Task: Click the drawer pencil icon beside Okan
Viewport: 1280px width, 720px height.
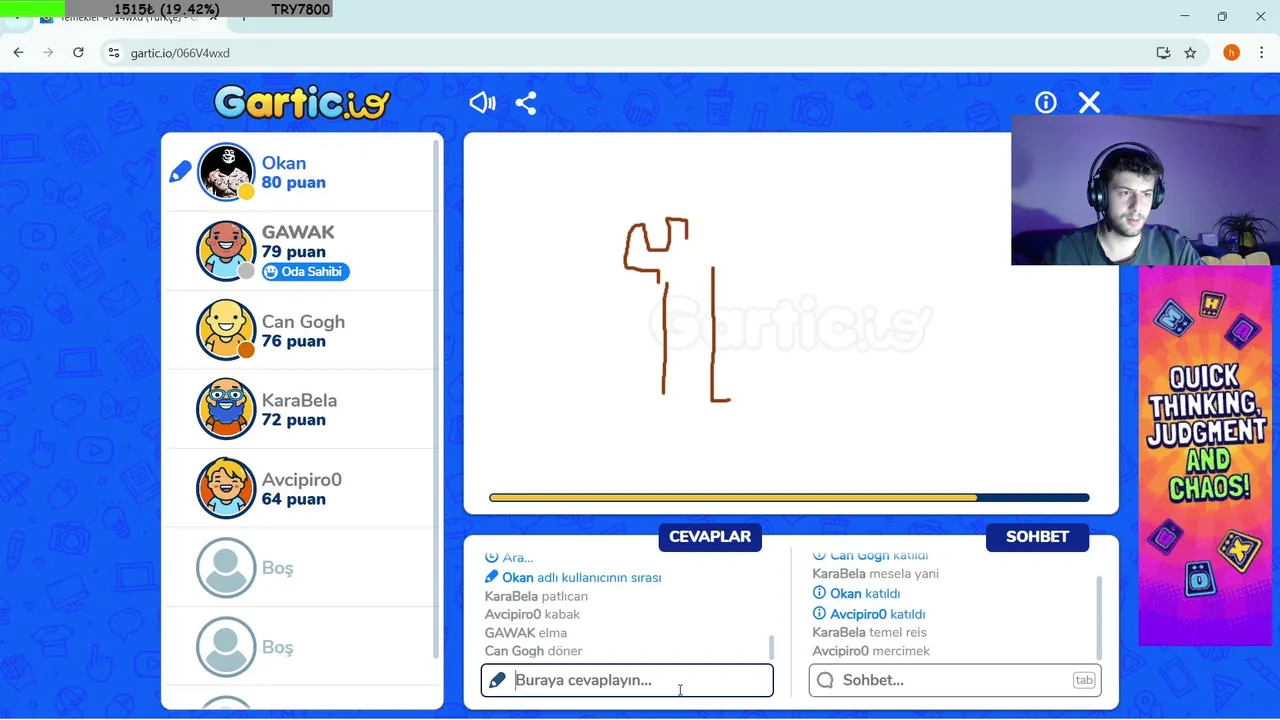Action: (180, 172)
